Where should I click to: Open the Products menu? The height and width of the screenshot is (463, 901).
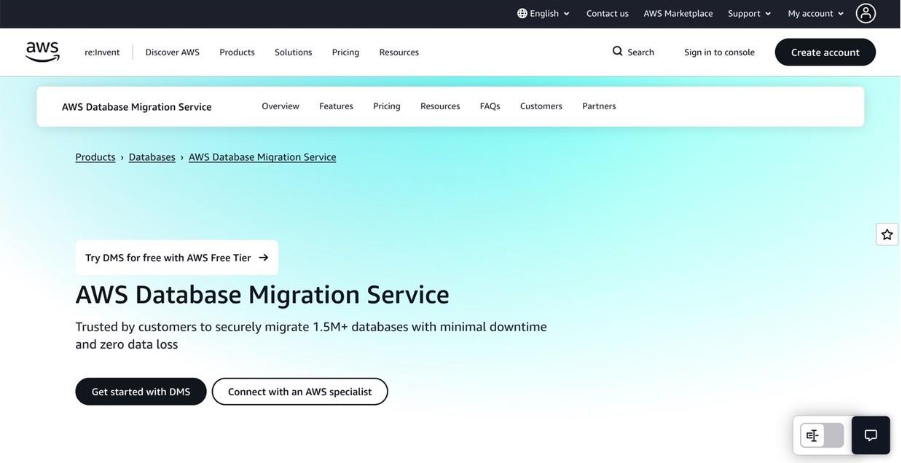point(237,52)
